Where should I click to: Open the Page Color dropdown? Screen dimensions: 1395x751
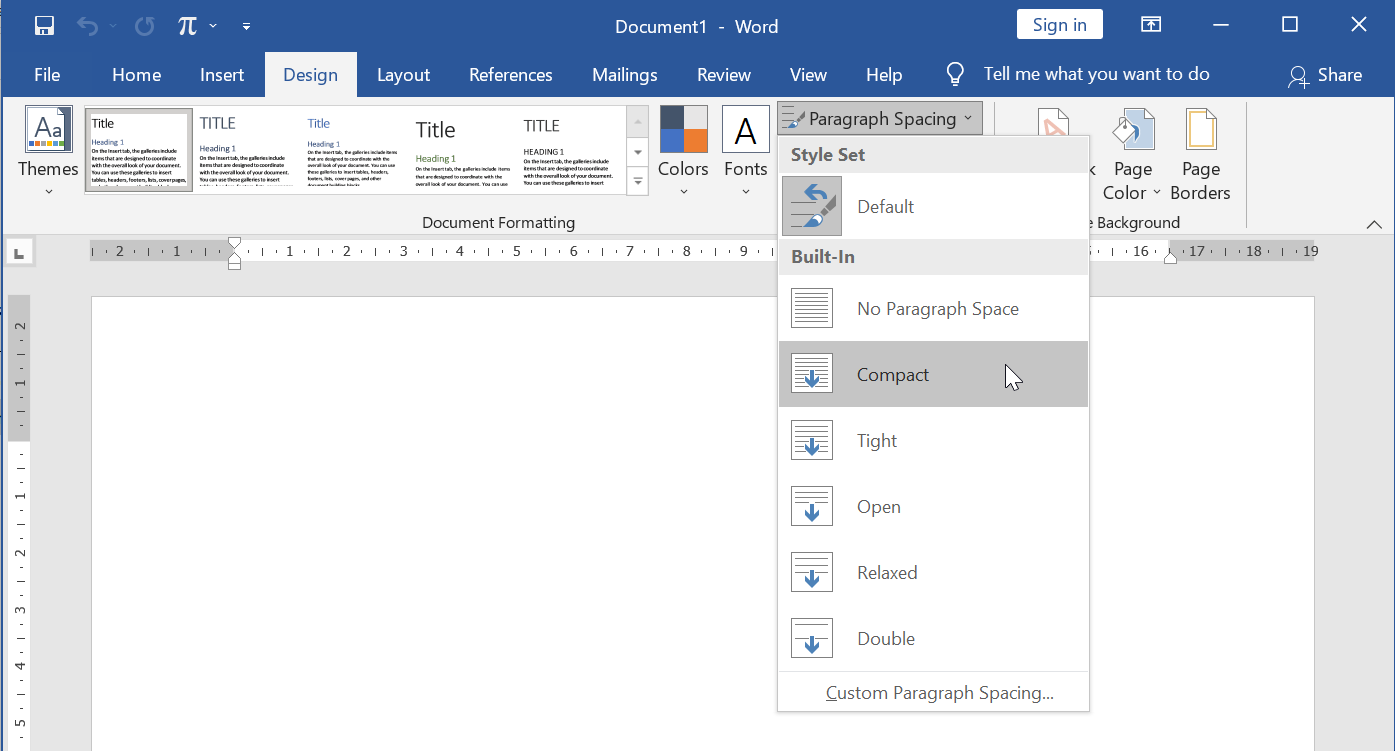[x=1133, y=155]
